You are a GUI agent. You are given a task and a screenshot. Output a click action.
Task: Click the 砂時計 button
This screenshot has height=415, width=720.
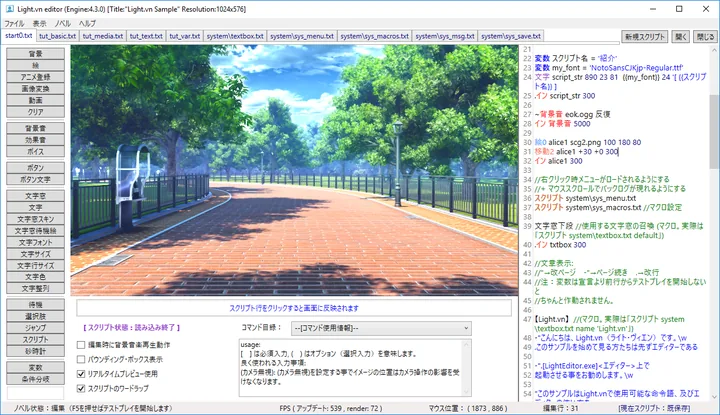35,351
